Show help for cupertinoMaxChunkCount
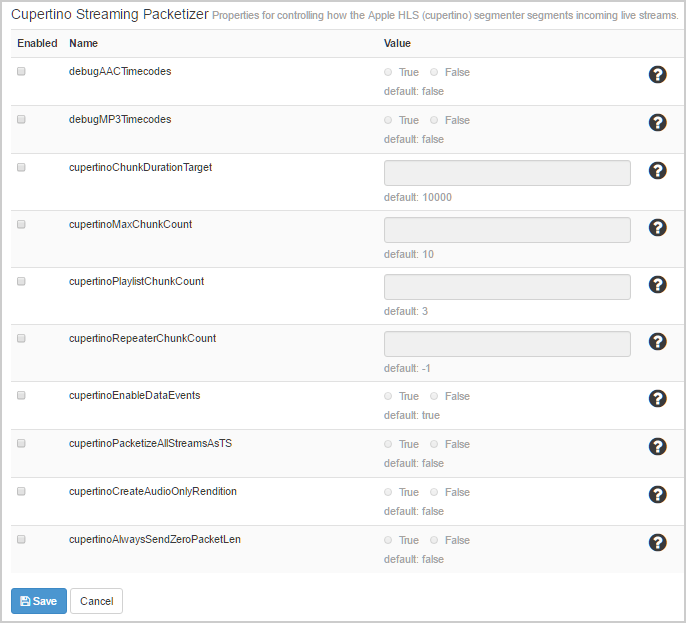Image resolution: width=686 pixels, height=623 pixels. (657, 228)
